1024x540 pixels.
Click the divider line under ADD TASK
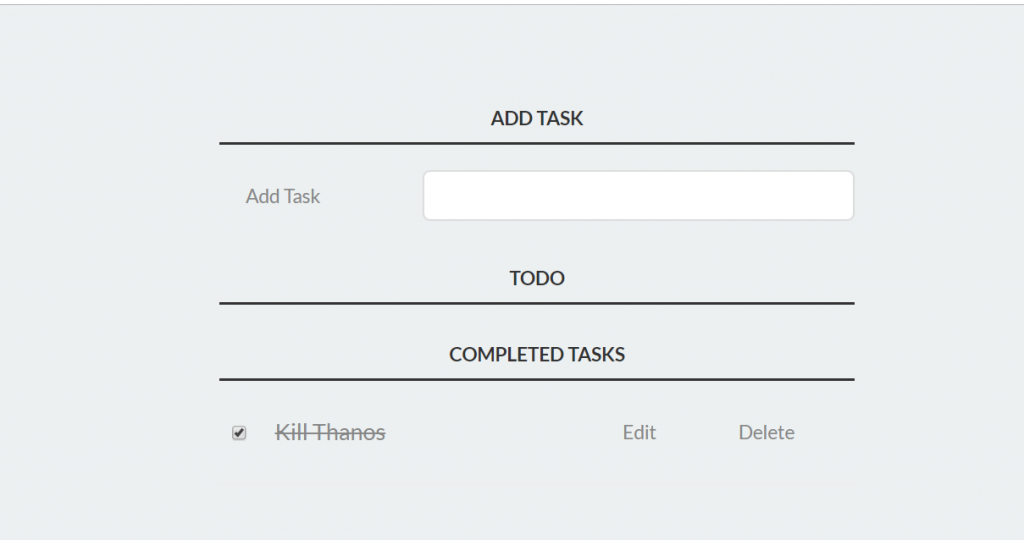[x=537, y=144]
